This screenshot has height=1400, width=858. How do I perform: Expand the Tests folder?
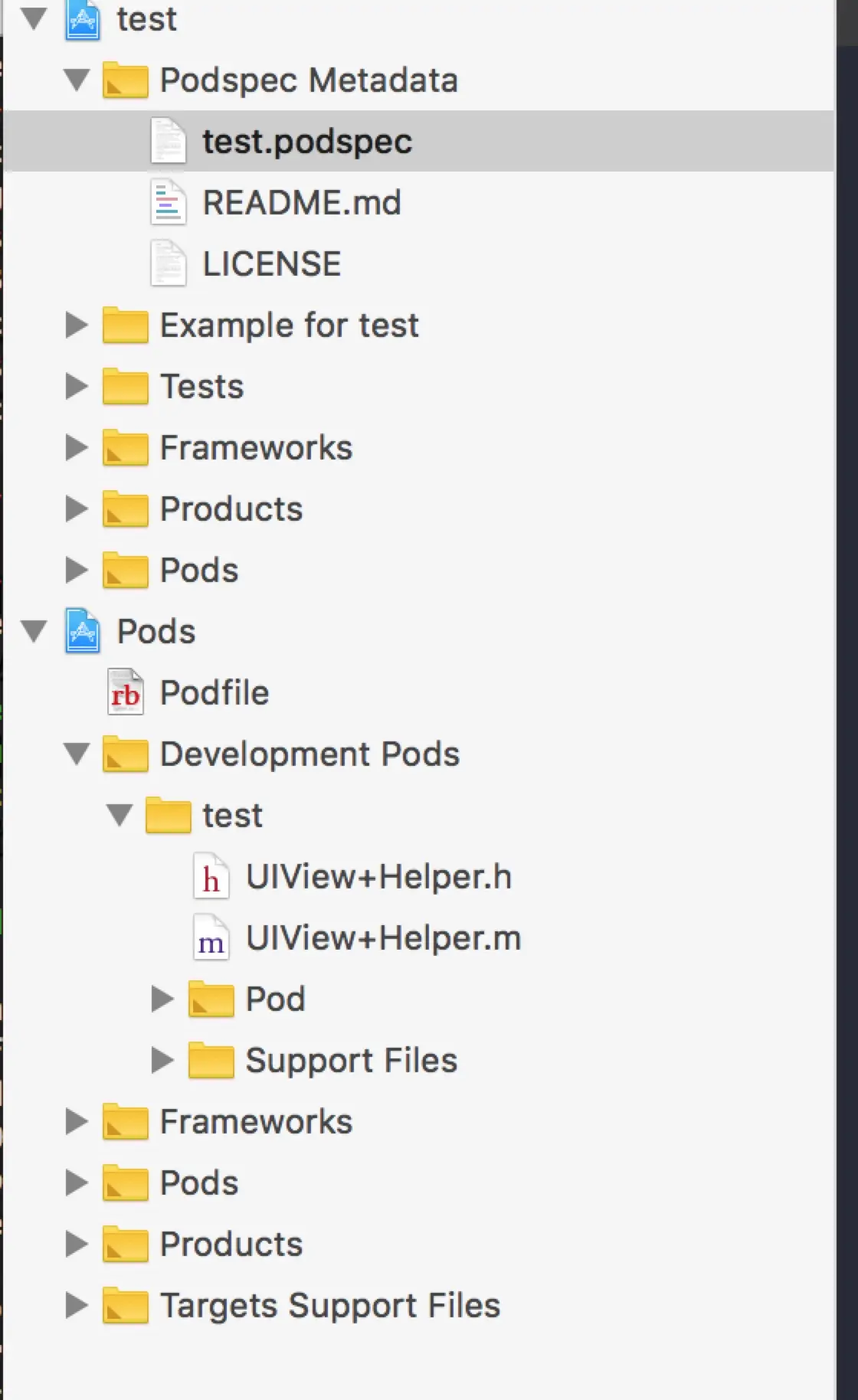click(x=77, y=387)
